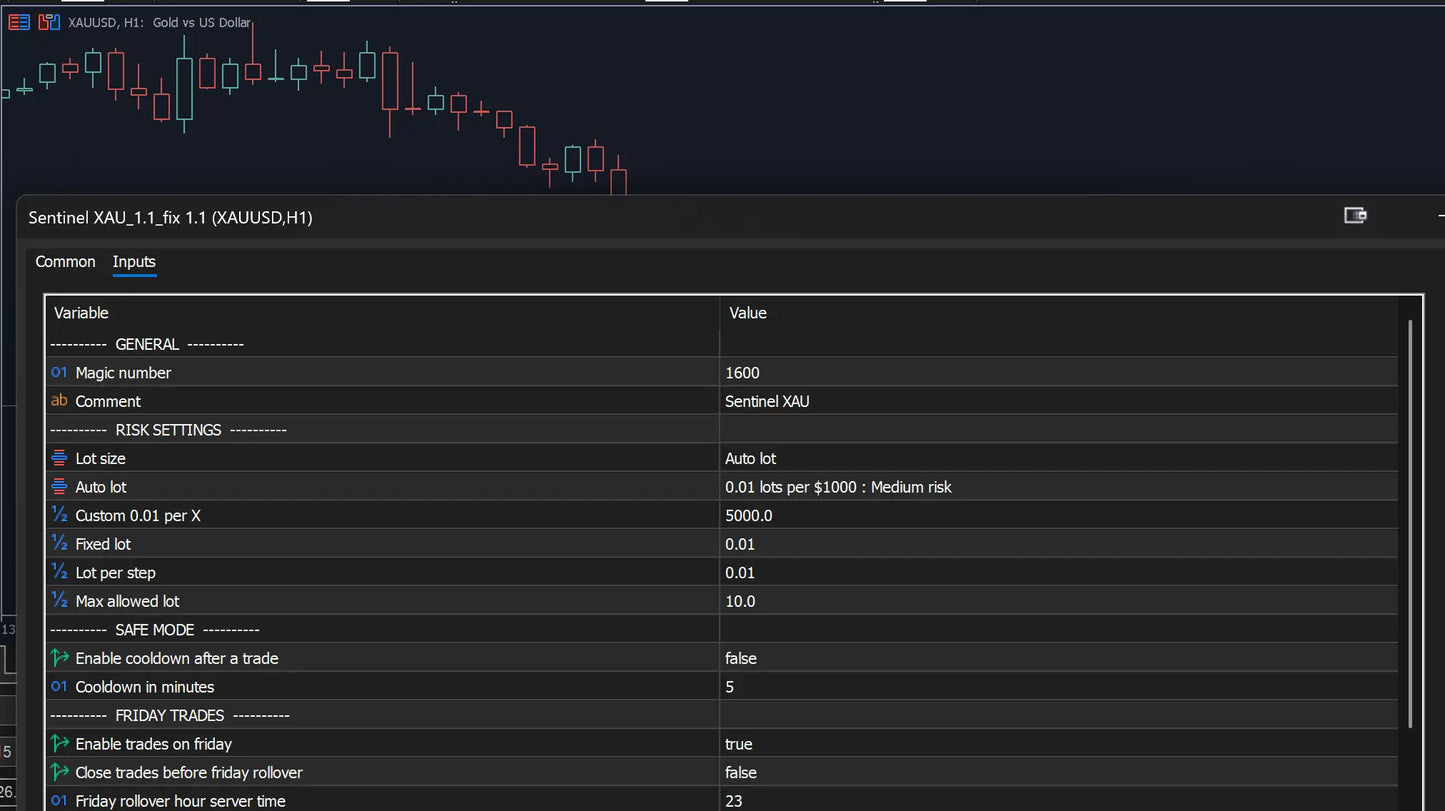
Task: Click Close trades before friday rollover icon
Action: [59, 773]
